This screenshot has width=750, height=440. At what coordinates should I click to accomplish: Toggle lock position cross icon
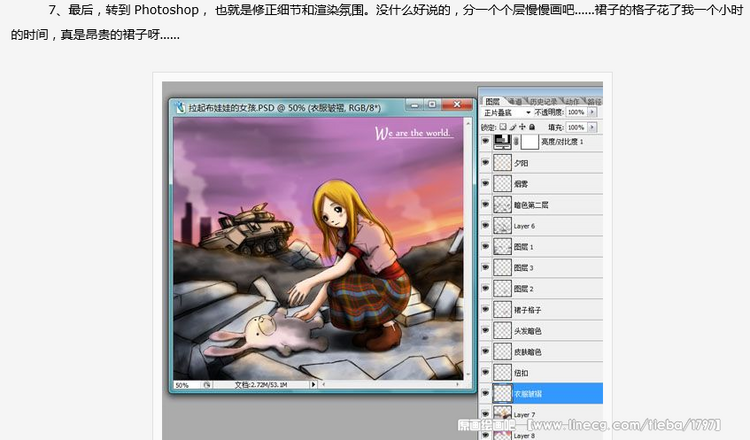point(522,127)
